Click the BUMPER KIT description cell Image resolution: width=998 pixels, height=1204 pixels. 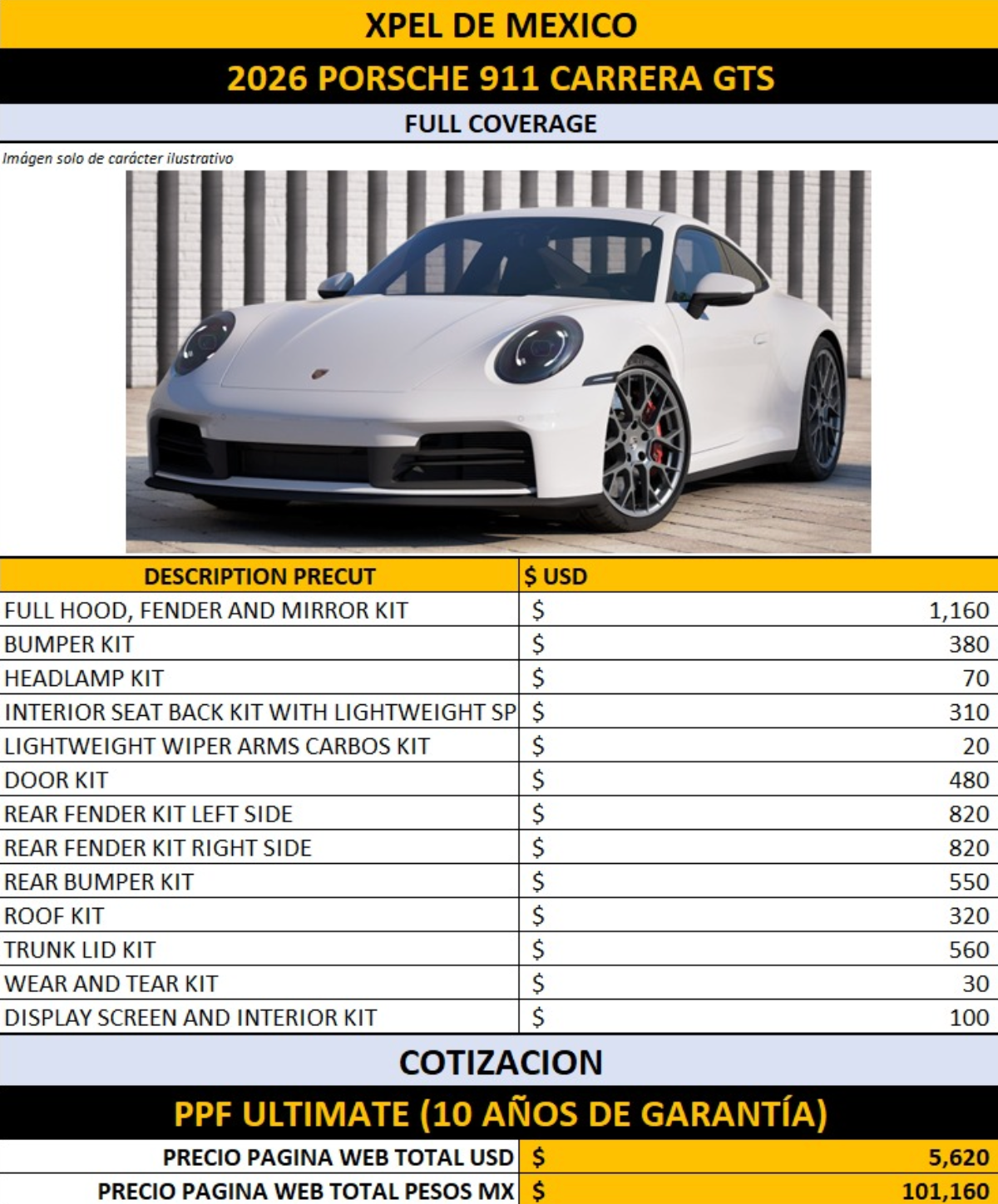(259, 644)
